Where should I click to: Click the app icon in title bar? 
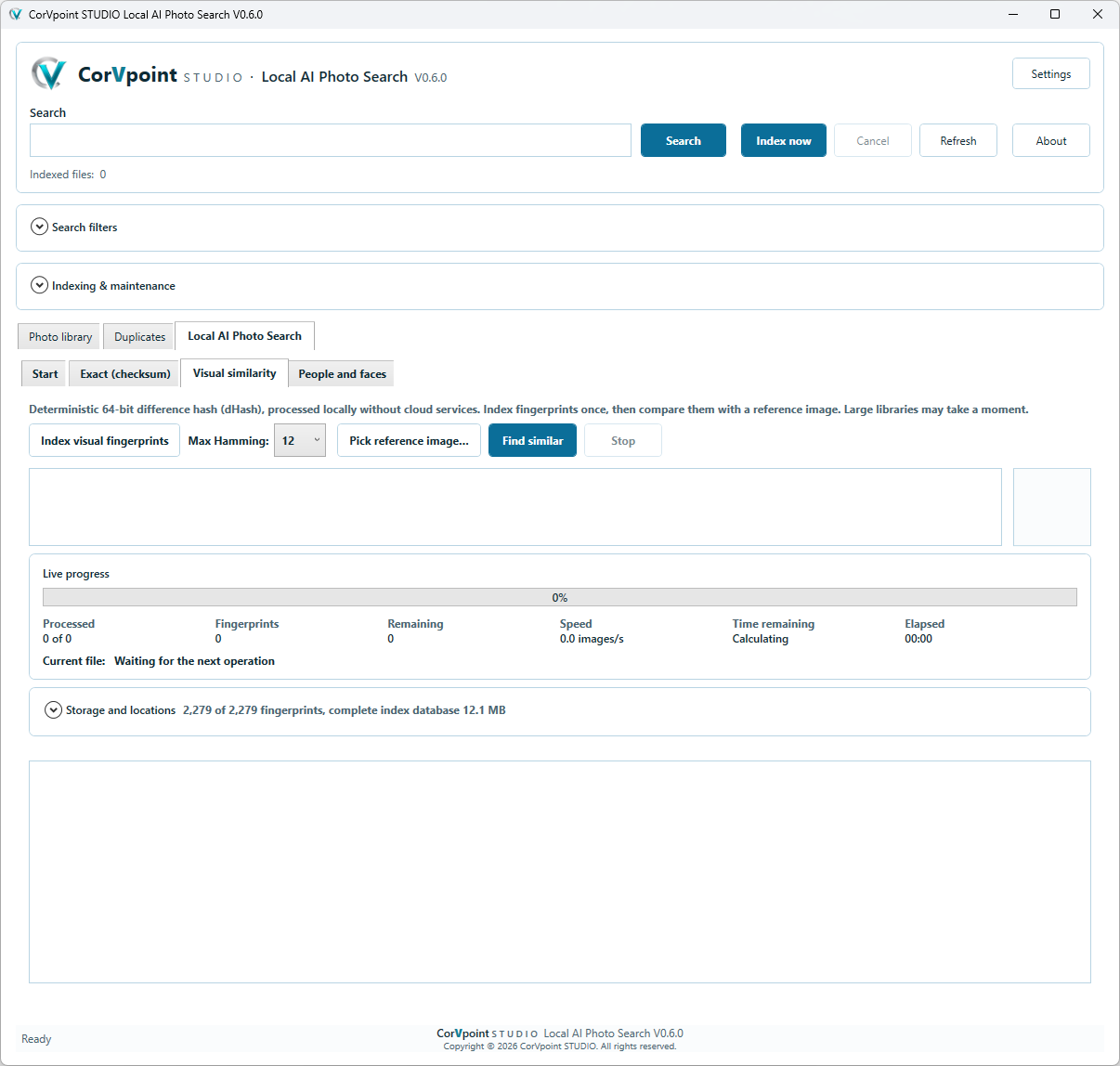[15, 14]
